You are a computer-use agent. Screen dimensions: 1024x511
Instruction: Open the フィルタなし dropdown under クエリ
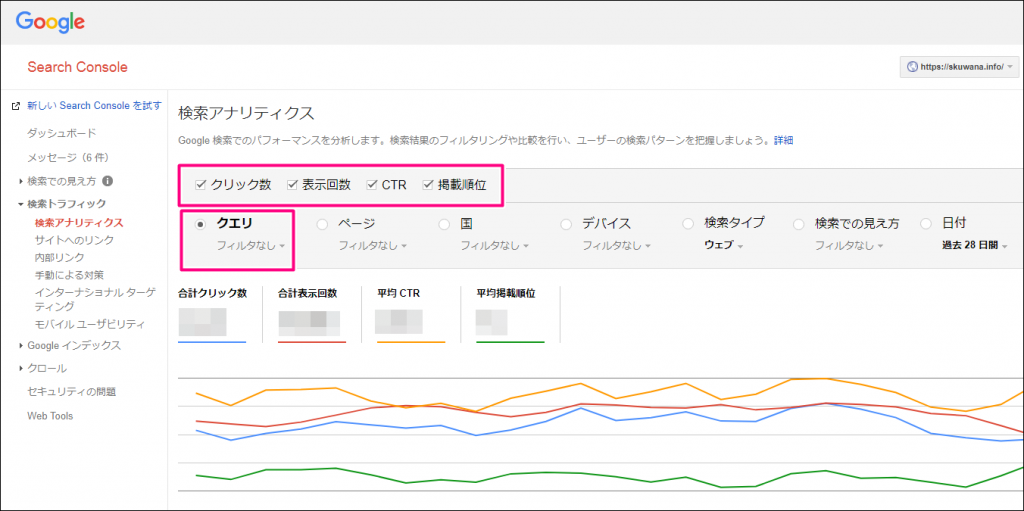click(251, 246)
